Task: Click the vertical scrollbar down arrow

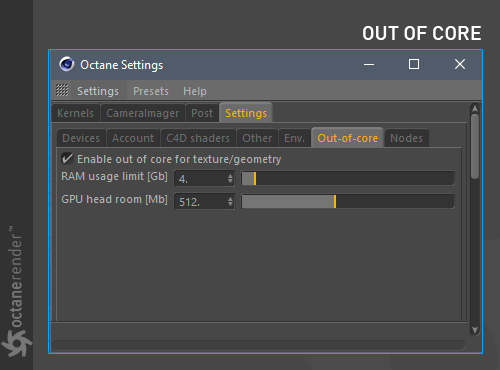Action: [x=475, y=330]
